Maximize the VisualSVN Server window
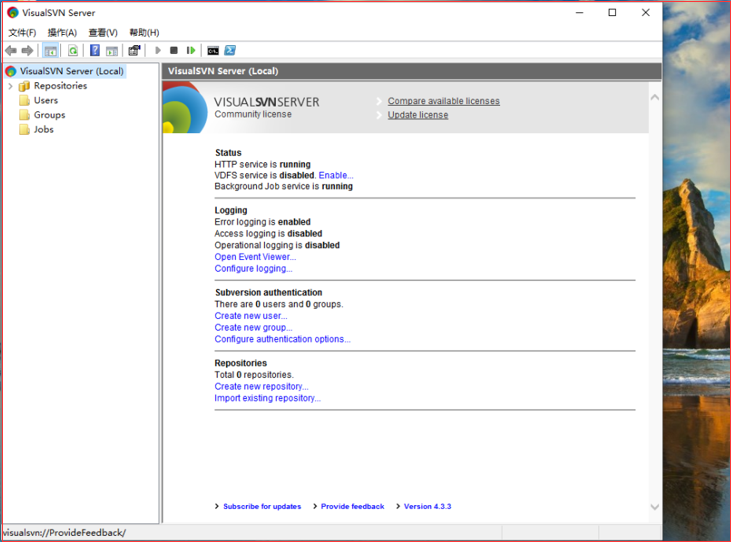Image resolution: width=731 pixels, height=542 pixels. tap(612, 13)
